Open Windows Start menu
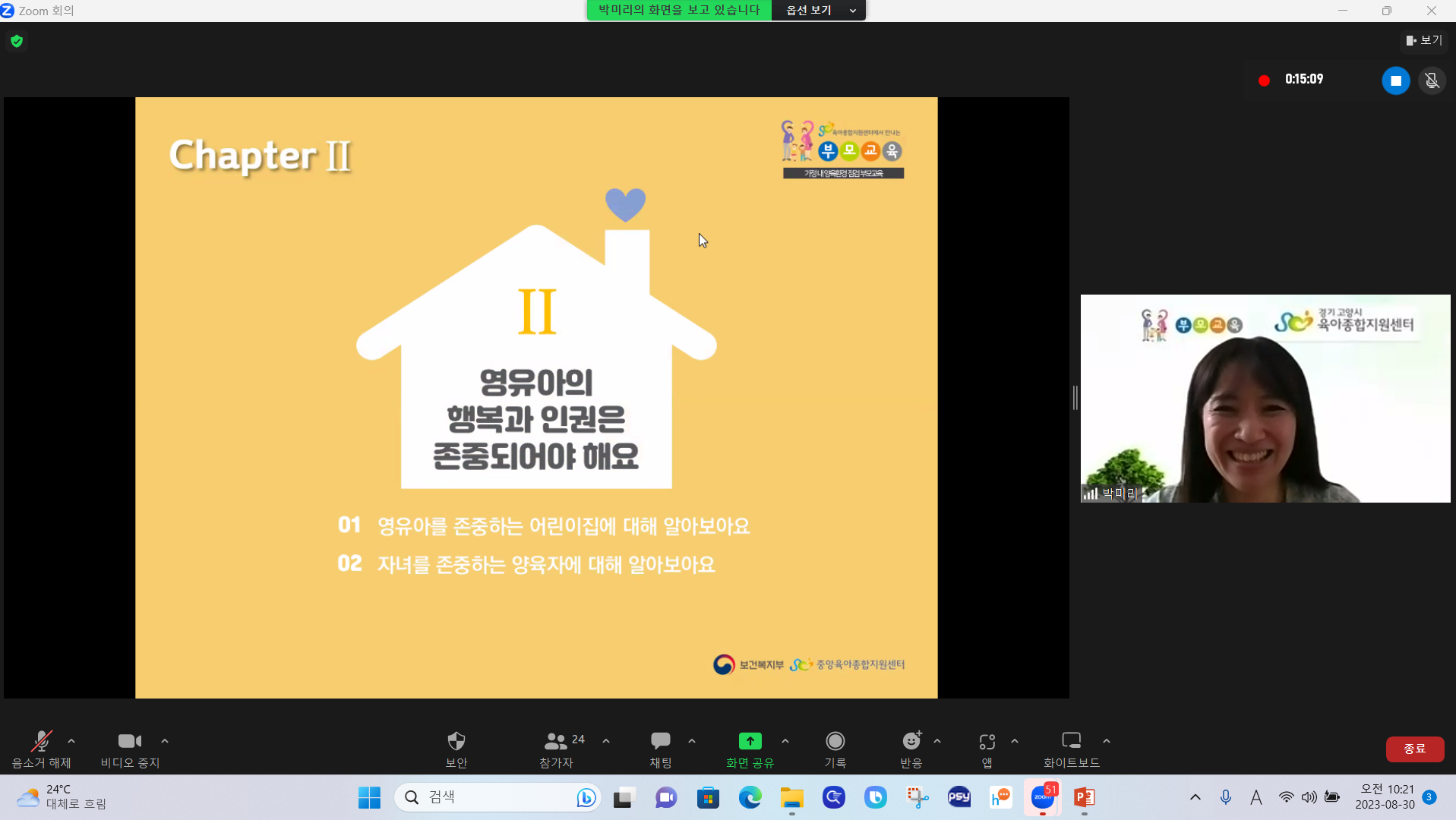Image resolution: width=1456 pixels, height=820 pixels. point(369,797)
